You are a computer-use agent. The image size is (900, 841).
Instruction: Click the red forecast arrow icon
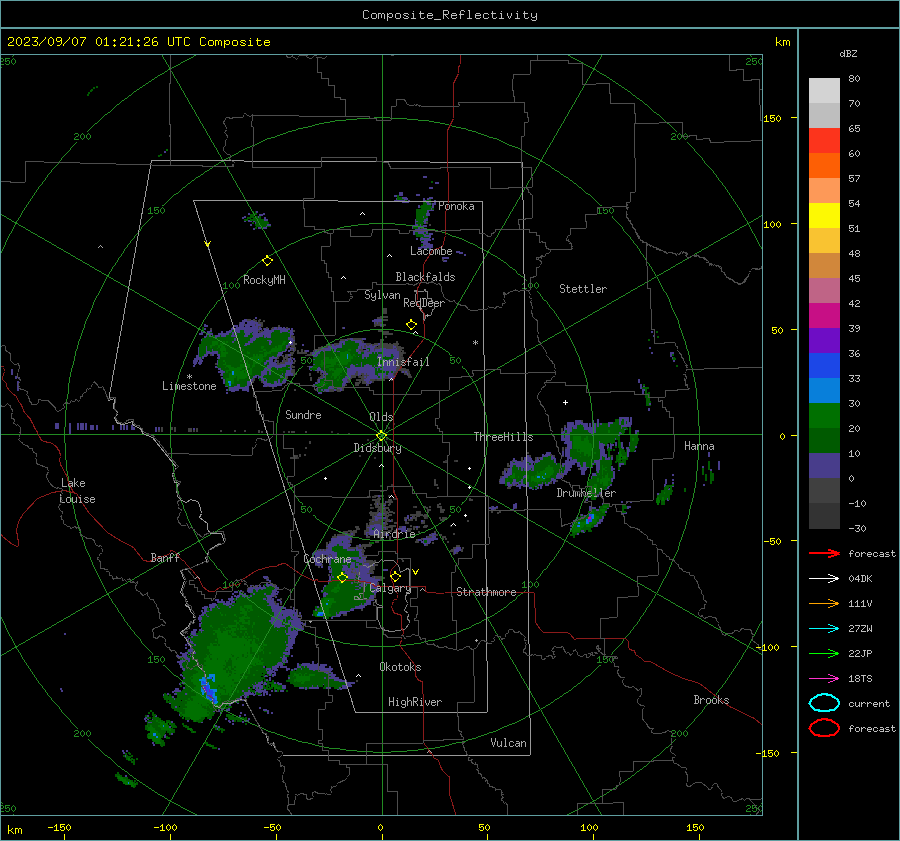(x=824, y=553)
